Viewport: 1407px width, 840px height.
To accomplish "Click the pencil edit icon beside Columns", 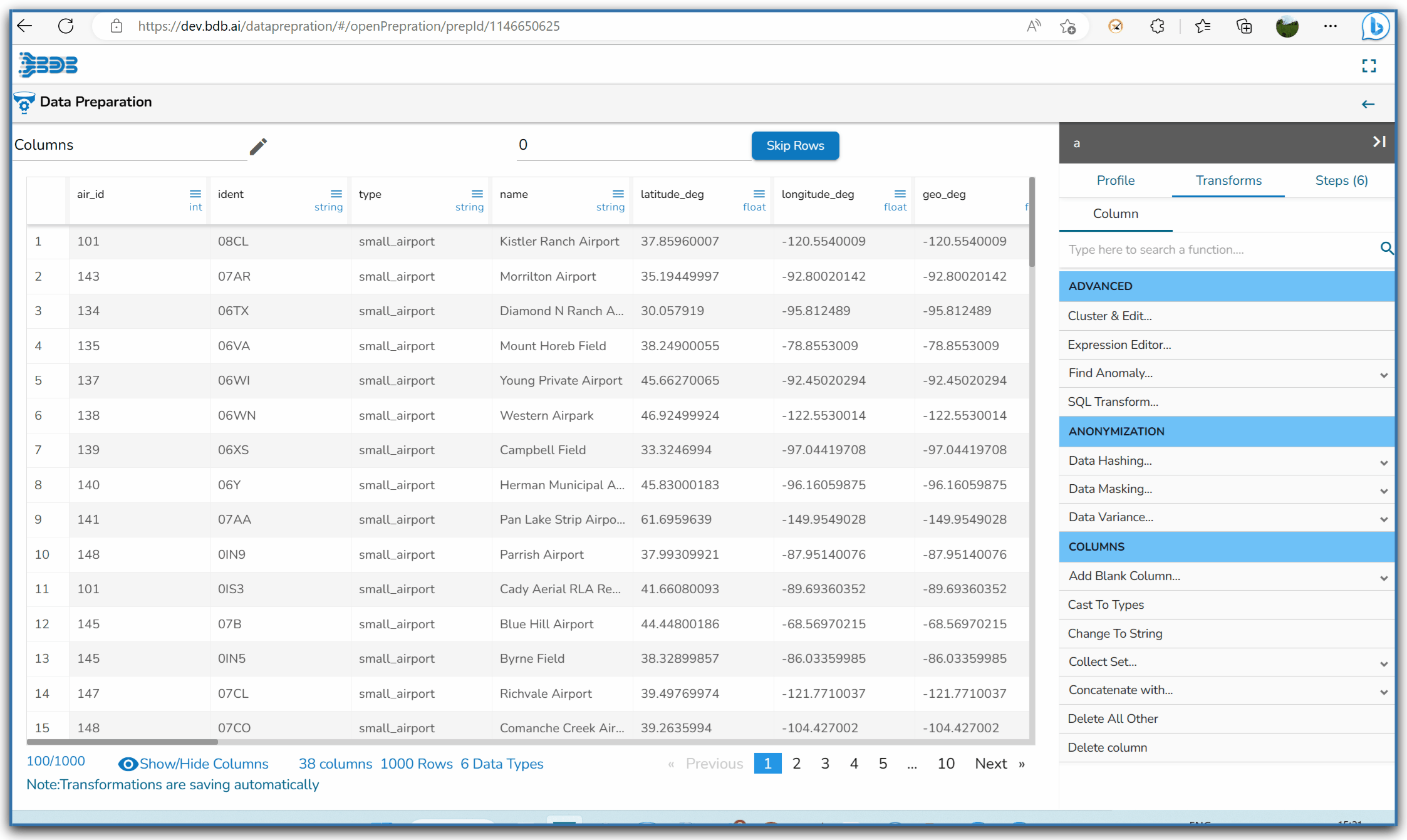I will tap(258, 146).
